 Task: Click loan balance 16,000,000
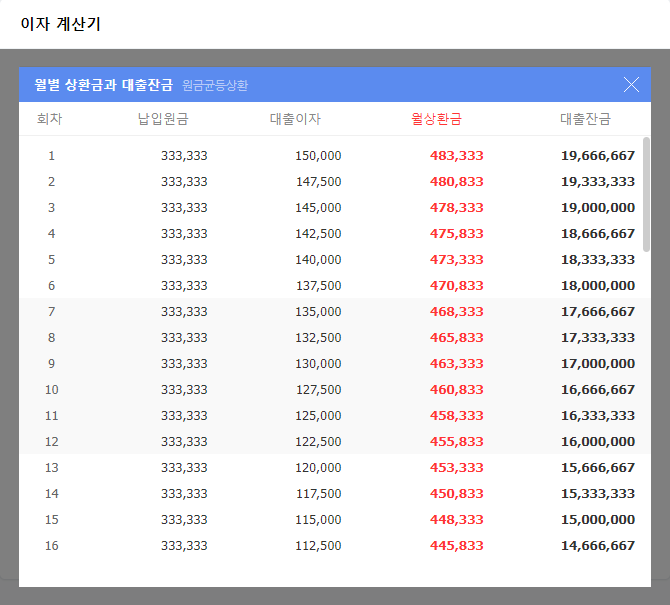(x=598, y=442)
